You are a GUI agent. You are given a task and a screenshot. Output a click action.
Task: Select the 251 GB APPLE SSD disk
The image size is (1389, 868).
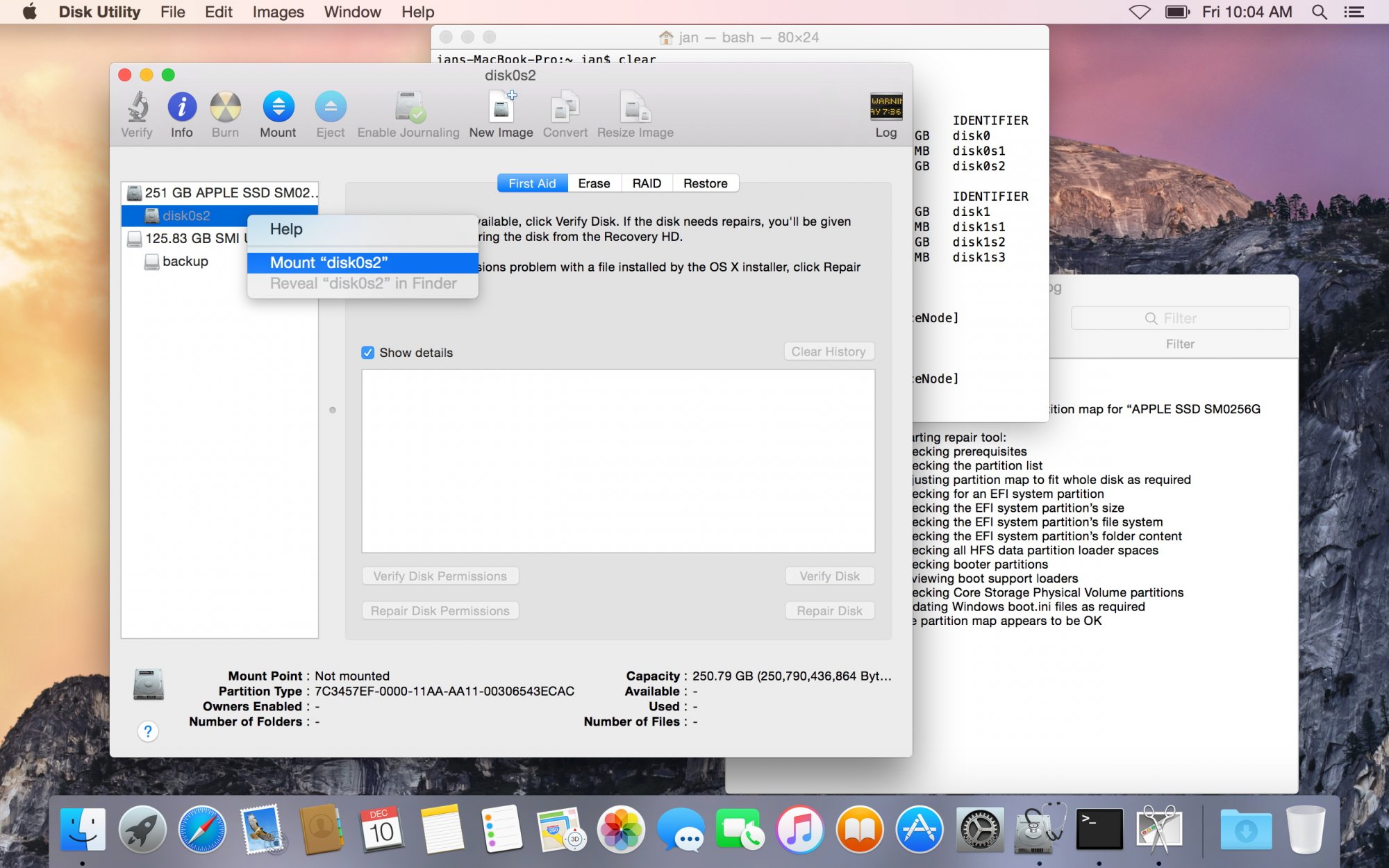(229, 192)
